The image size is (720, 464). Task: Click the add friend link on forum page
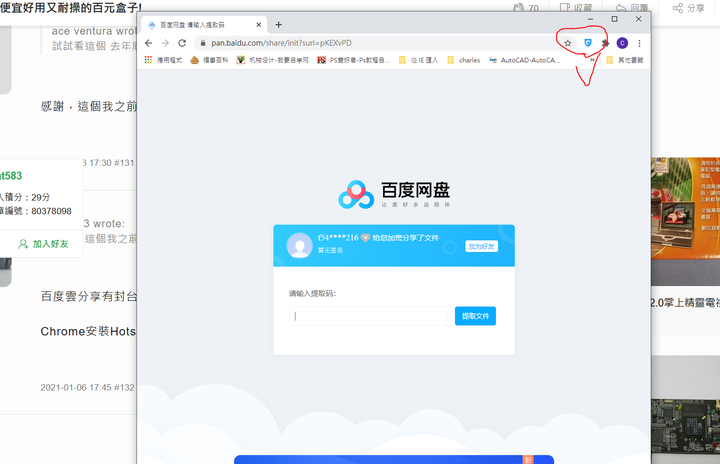click(x=43, y=244)
